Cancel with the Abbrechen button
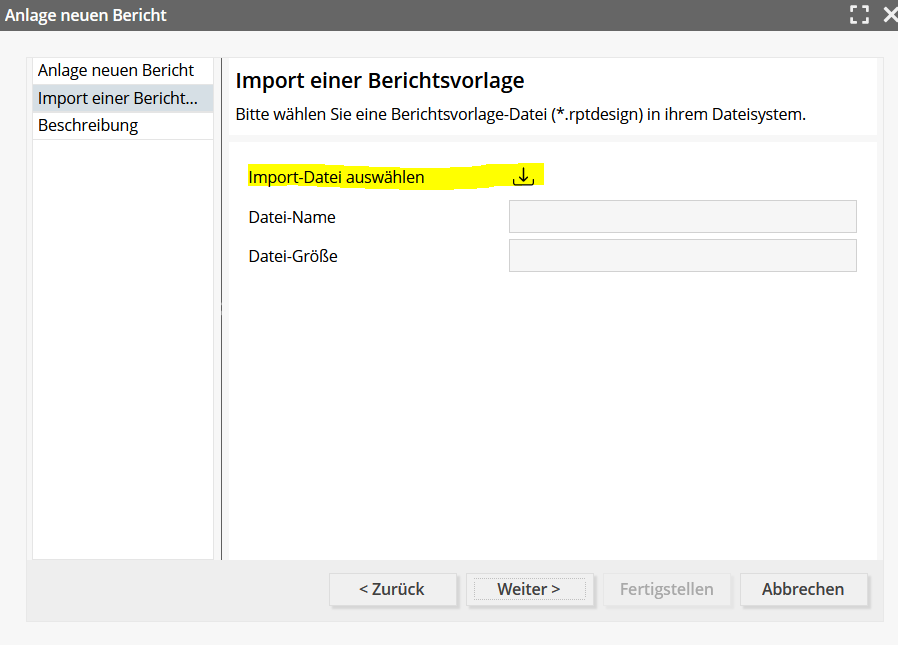 coord(803,589)
